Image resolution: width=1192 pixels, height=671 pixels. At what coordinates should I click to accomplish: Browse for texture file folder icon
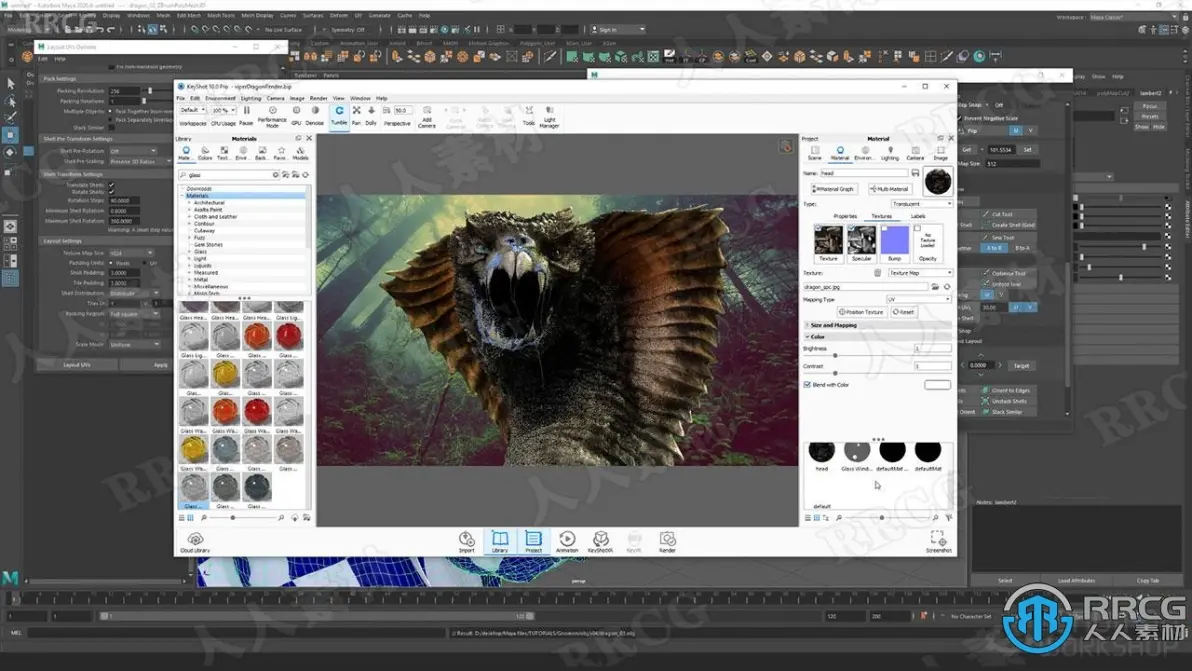935,286
